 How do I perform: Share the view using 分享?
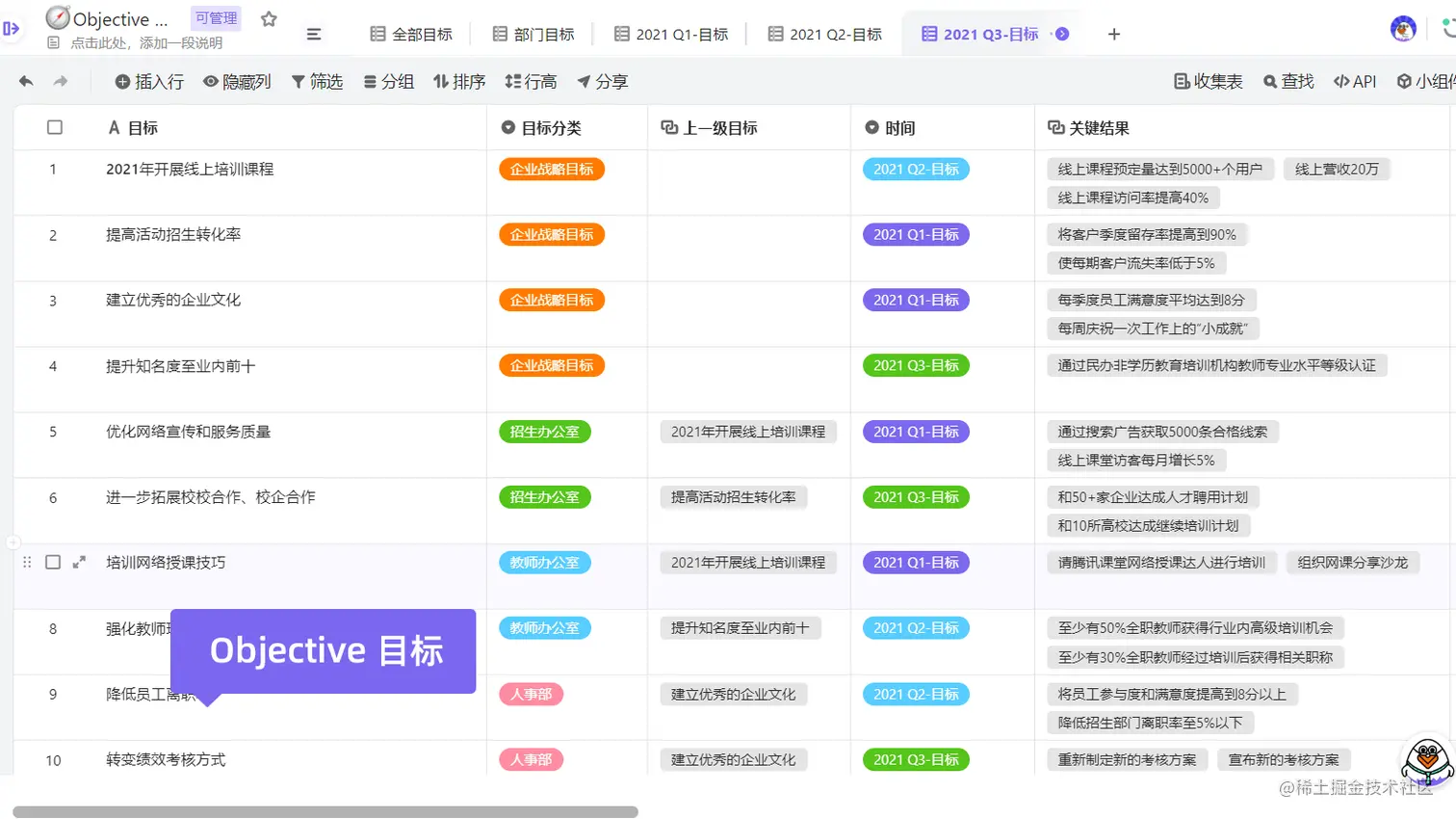point(602,82)
